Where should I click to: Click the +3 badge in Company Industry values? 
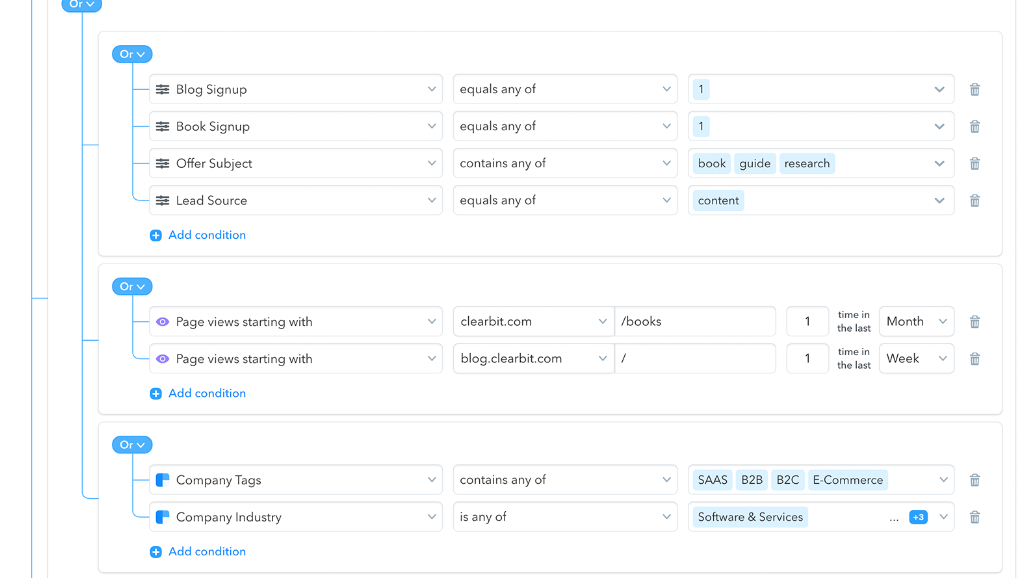coord(918,517)
